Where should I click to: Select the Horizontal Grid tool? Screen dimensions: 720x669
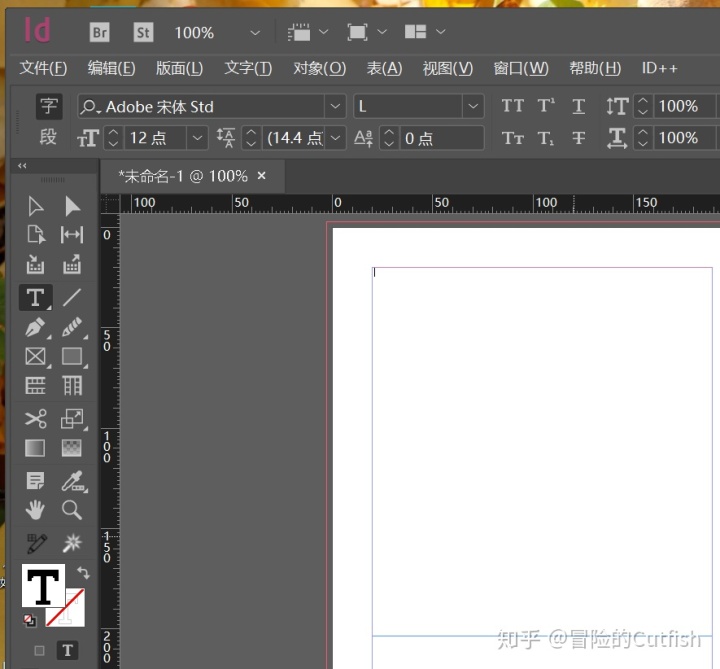35,386
